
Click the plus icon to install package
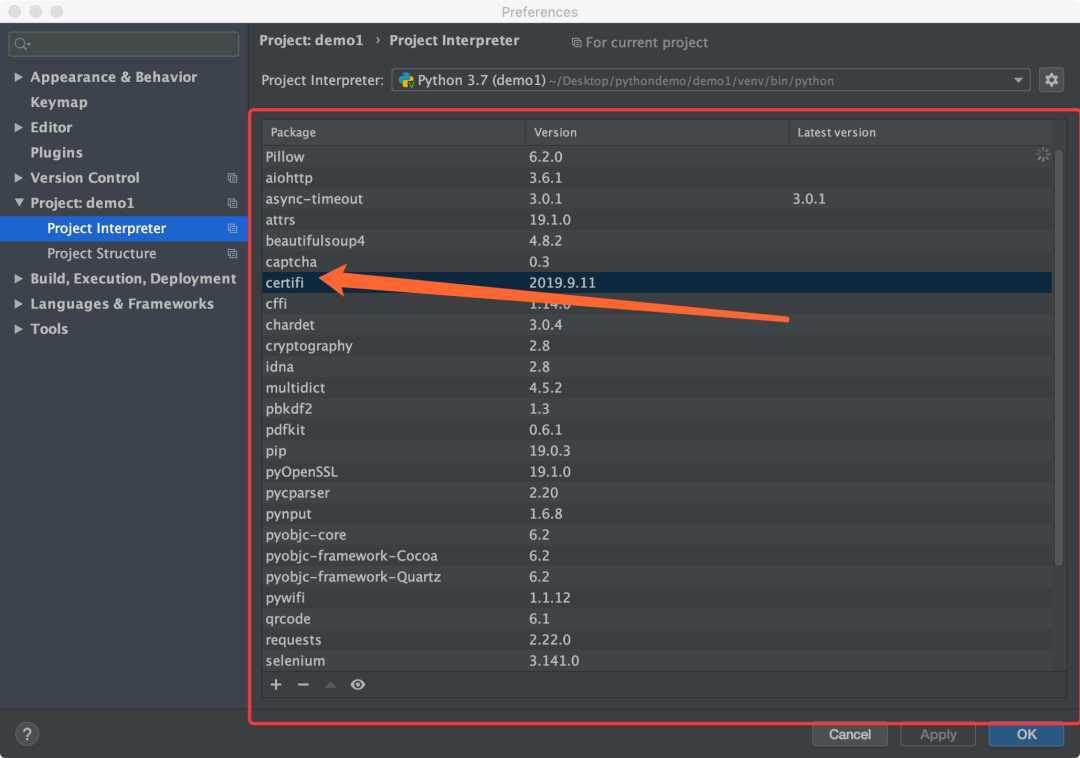click(276, 684)
